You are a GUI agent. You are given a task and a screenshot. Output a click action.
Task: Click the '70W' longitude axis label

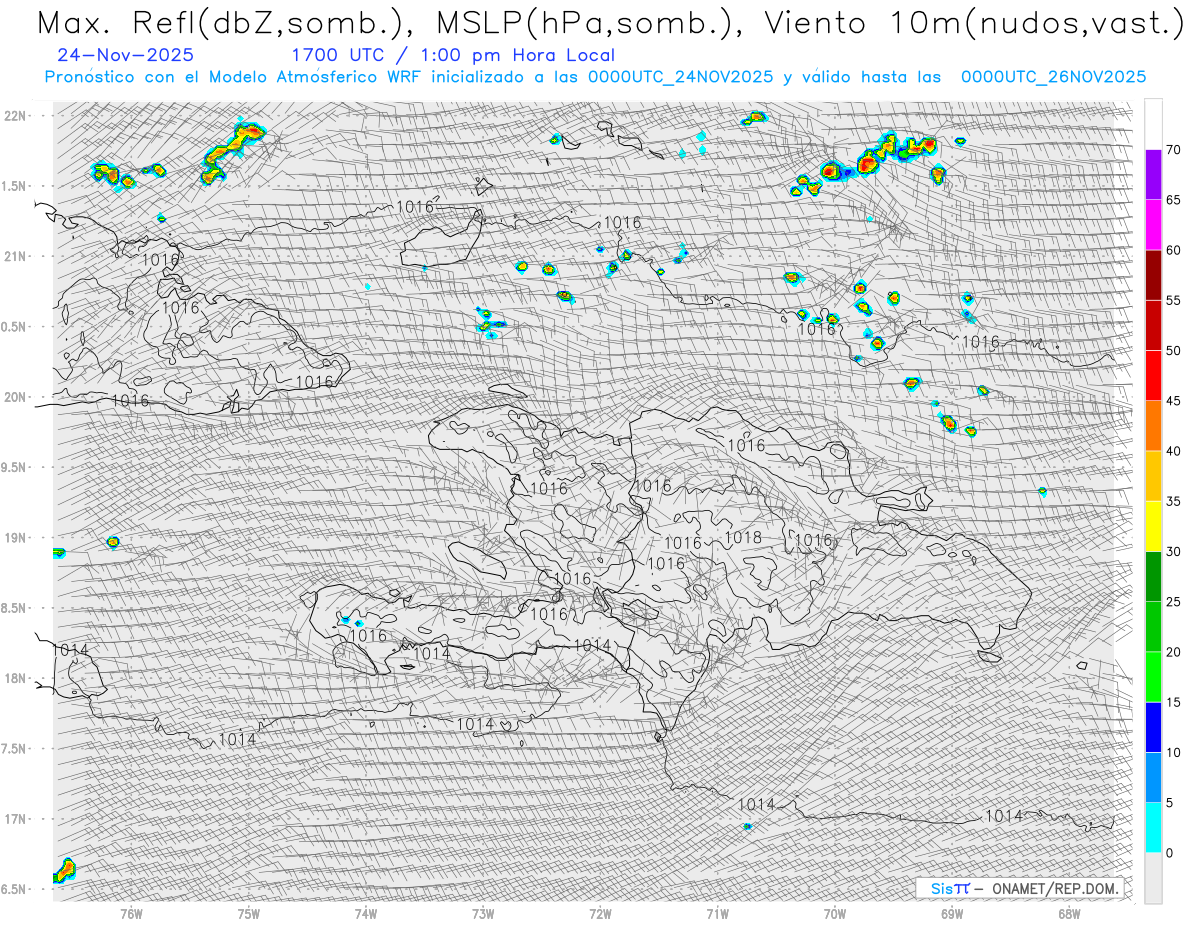835,914
